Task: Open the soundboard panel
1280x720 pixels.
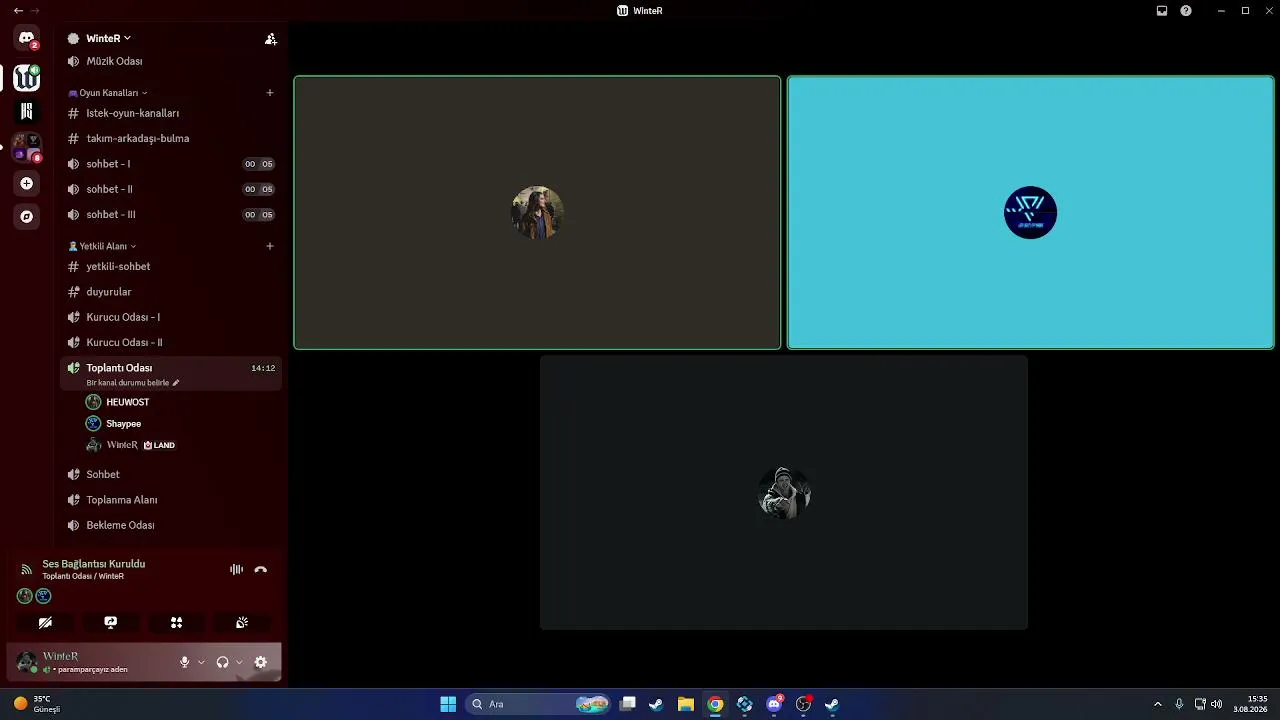Action: [242, 622]
